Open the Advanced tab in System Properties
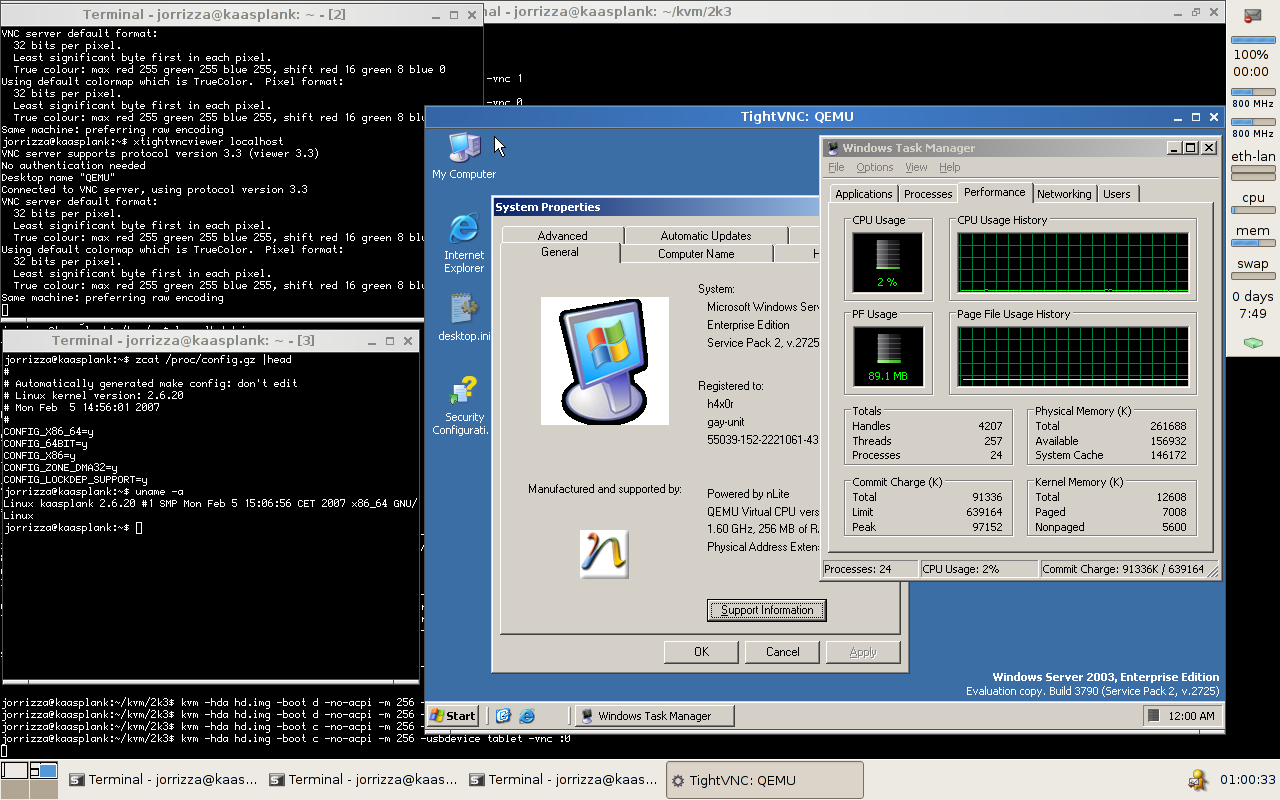 coord(562,236)
